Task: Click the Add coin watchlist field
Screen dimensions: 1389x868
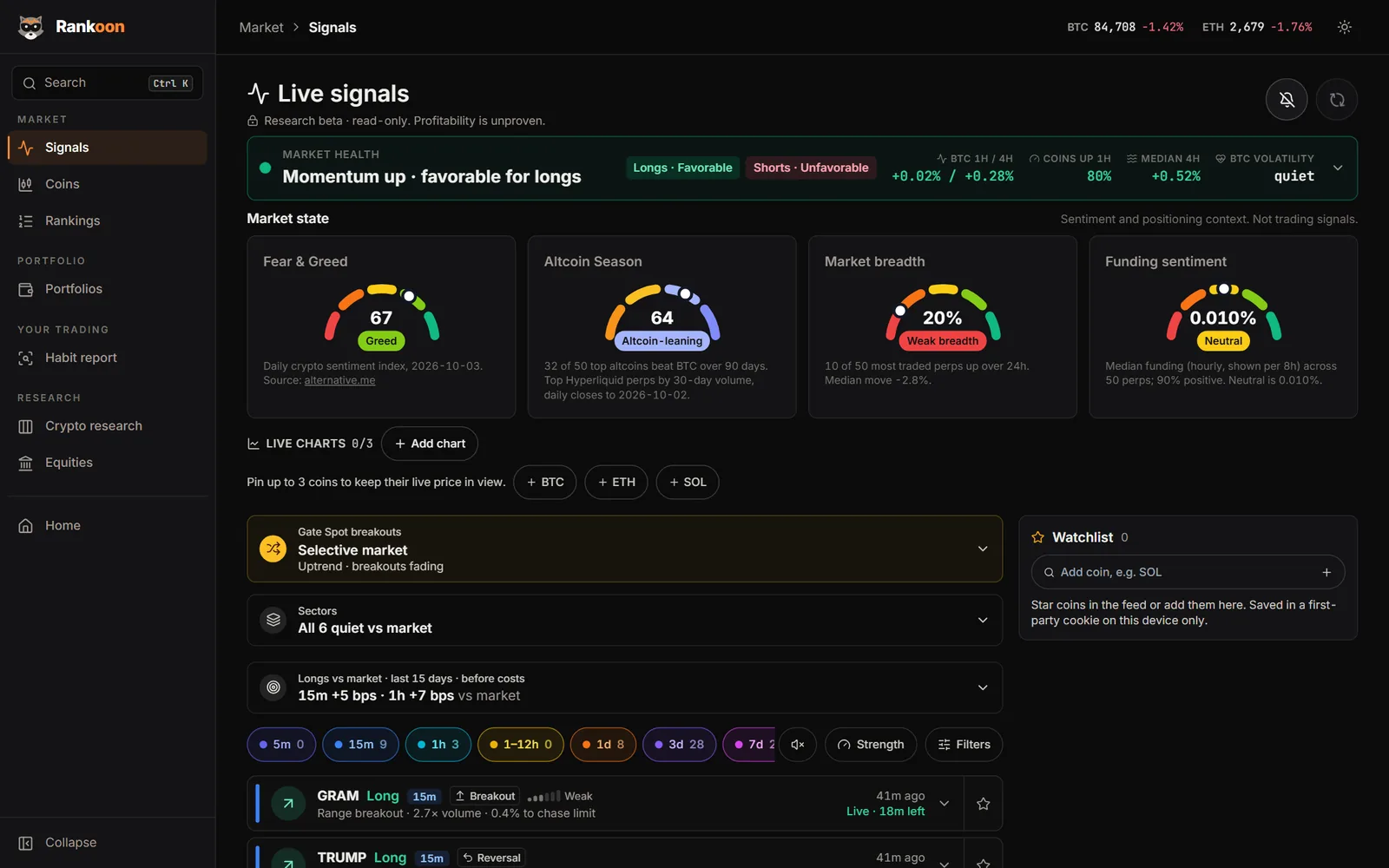Action: (x=1188, y=572)
